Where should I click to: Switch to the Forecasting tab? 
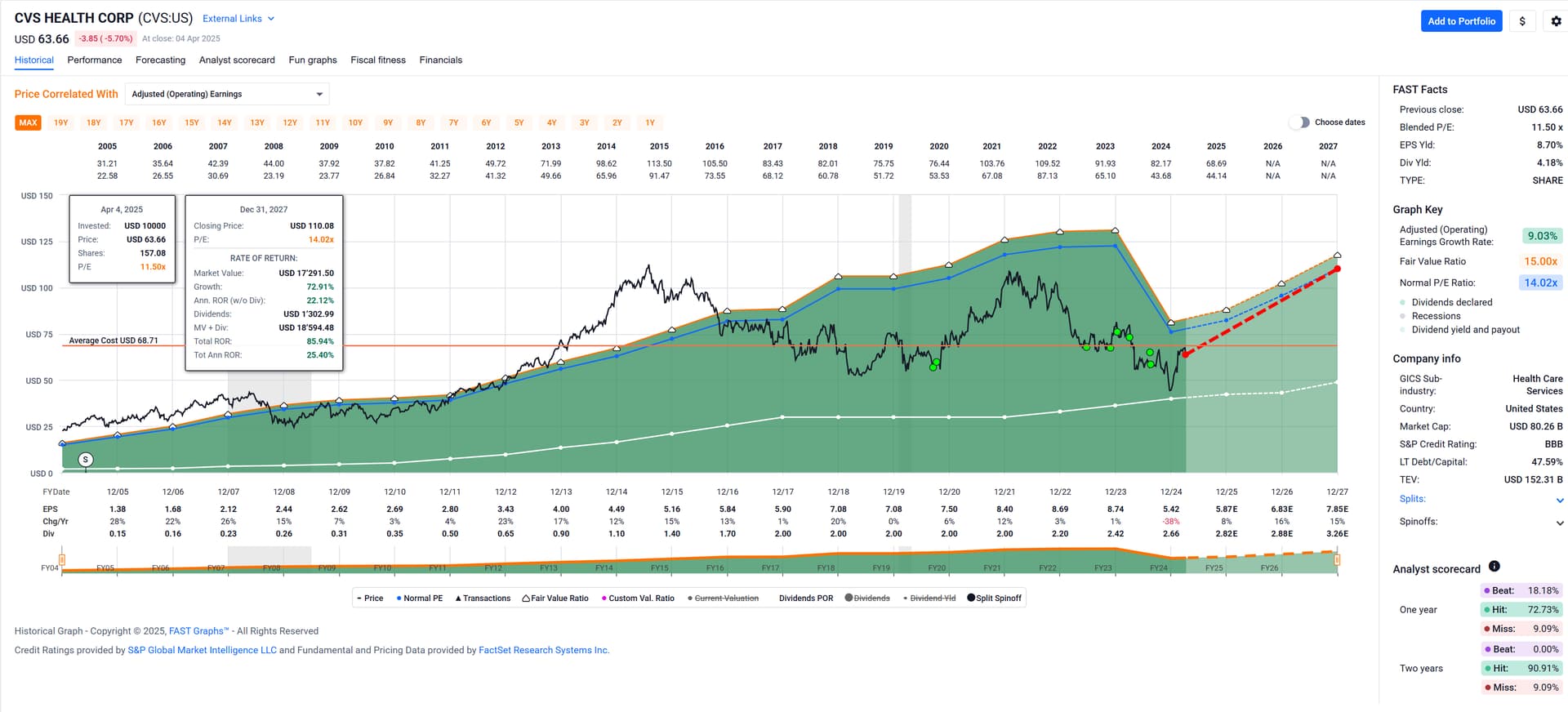pyautogui.click(x=160, y=60)
